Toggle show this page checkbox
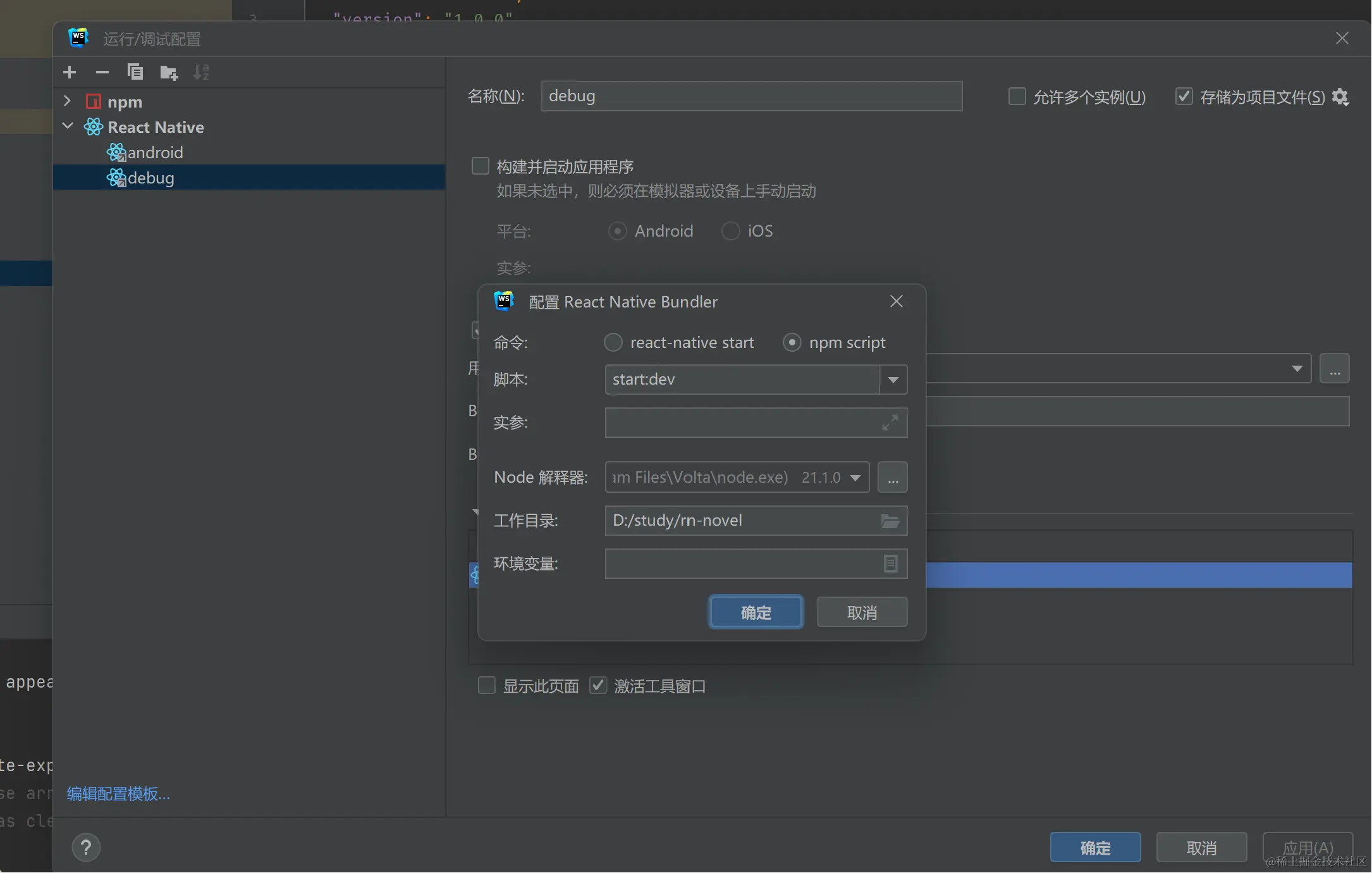 coord(486,686)
